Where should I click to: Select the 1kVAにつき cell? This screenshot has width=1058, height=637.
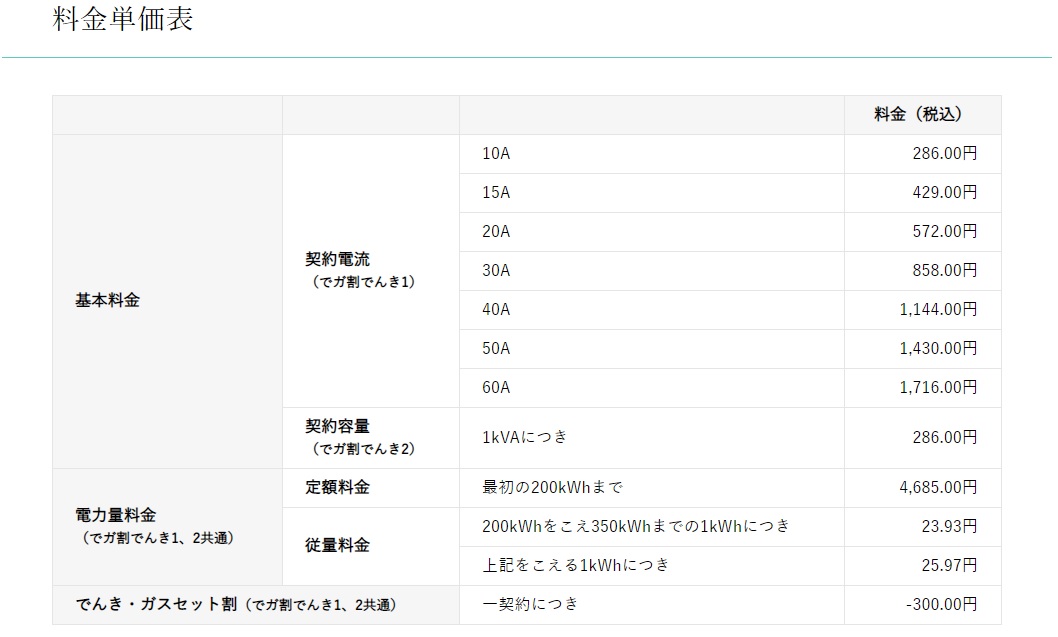pyautogui.click(x=525, y=437)
